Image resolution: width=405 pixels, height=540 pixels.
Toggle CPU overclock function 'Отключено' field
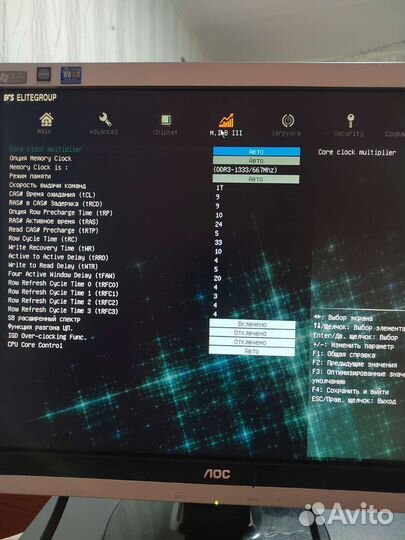tap(252, 333)
